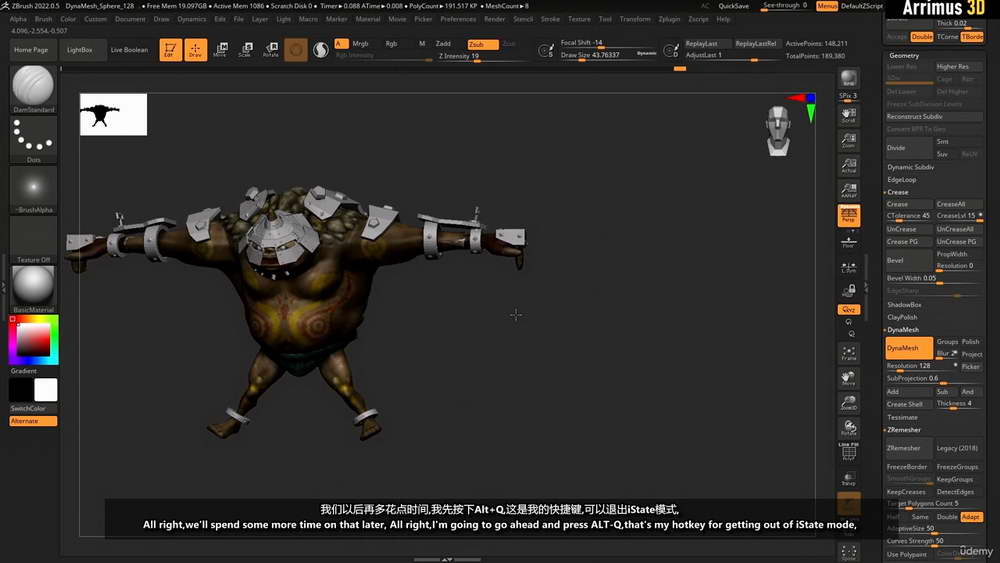Click the right shelf Rotate icon
Screen dimensions: 1000x563
point(849,428)
